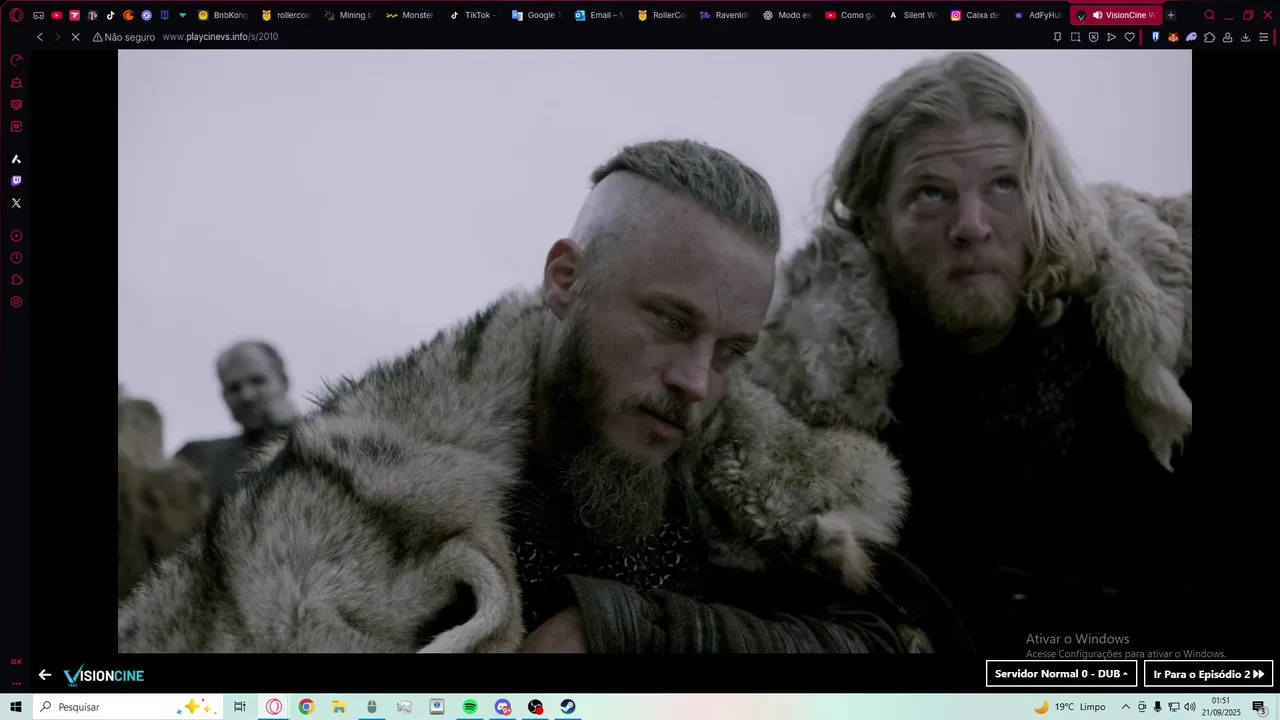This screenshot has width=1280, height=720.
Task: Open the sidebar history clock icon
Action: tap(16, 258)
